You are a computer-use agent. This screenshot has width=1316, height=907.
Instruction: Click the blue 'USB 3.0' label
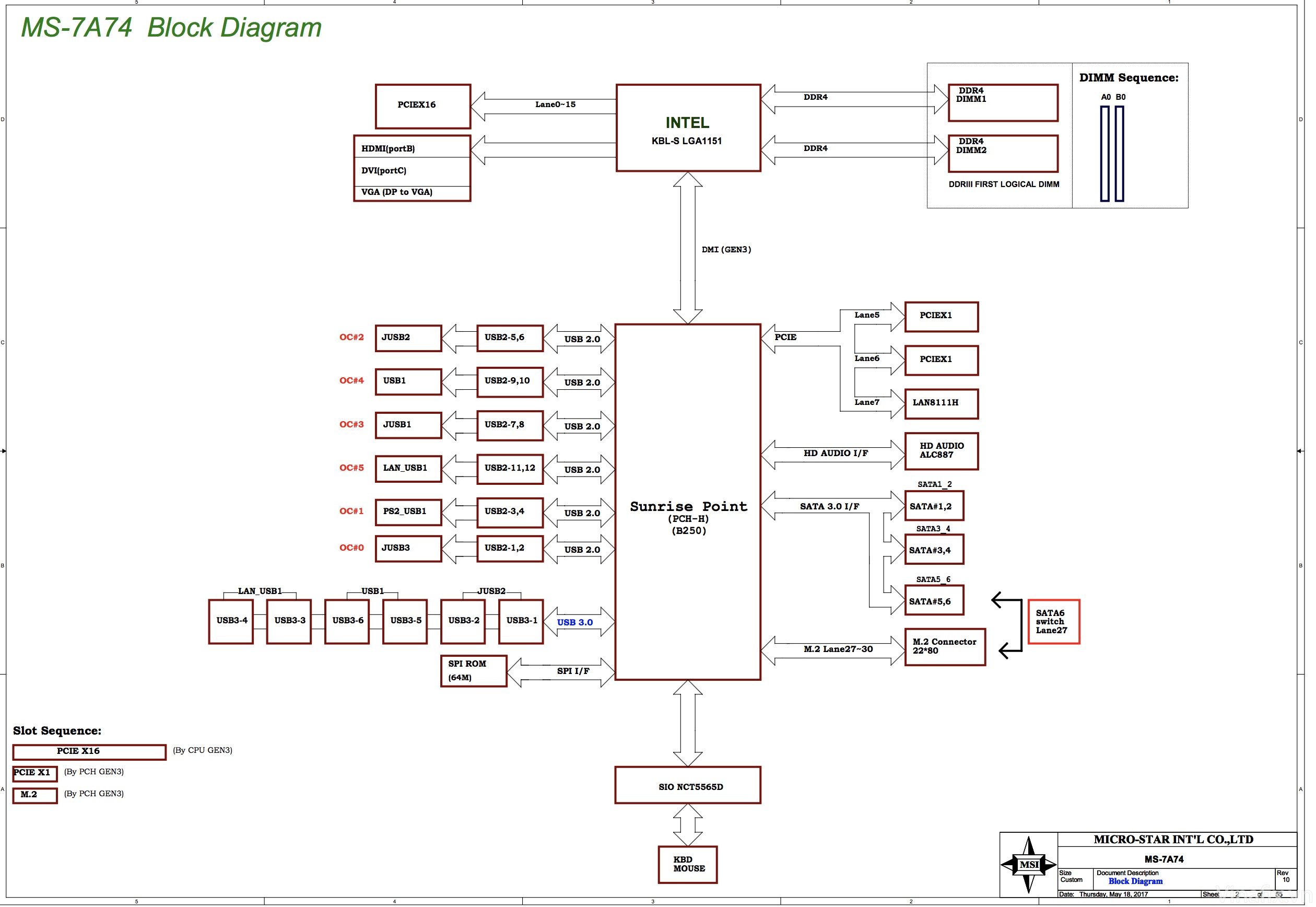pyautogui.click(x=574, y=622)
